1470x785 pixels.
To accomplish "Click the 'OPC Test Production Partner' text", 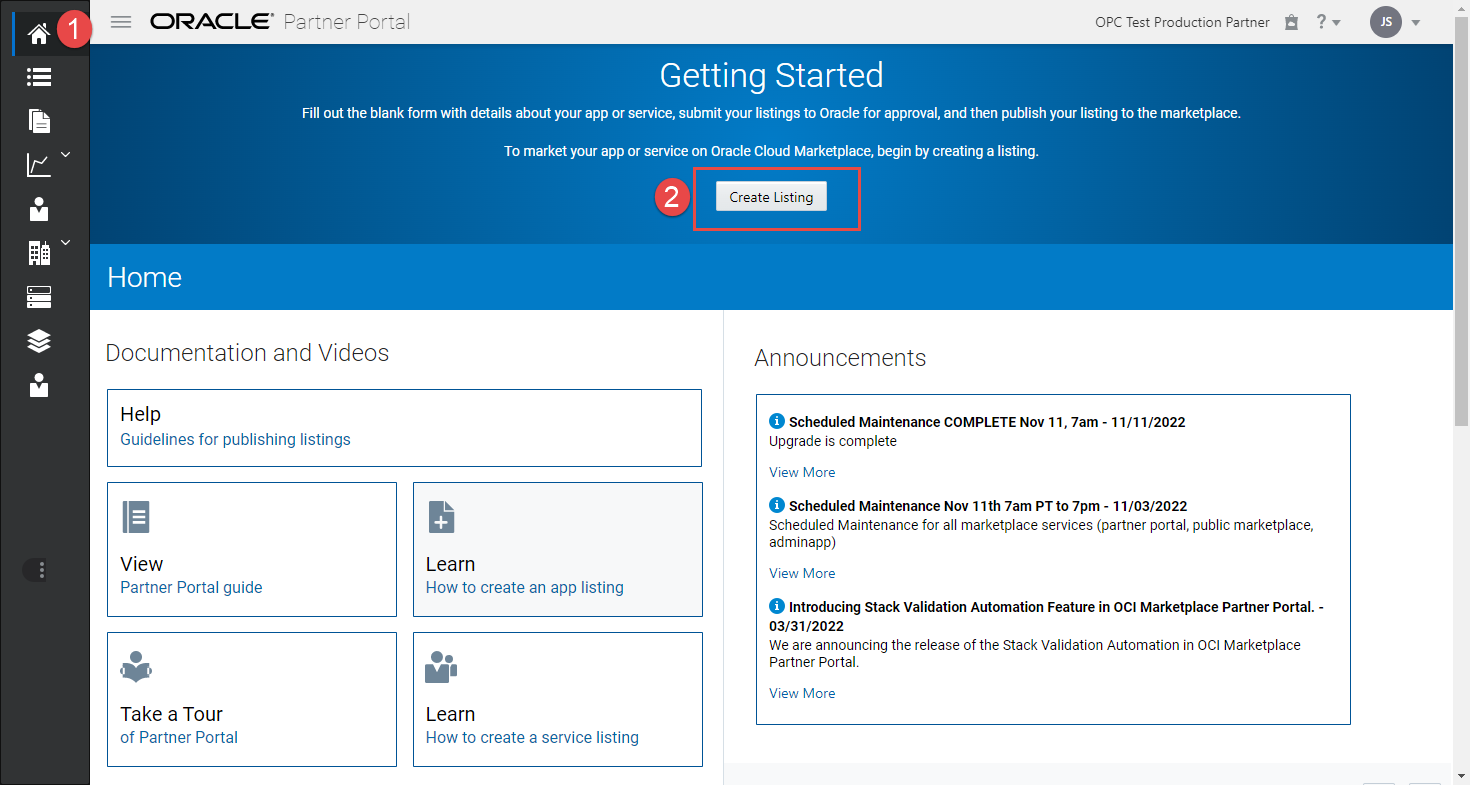I will tap(1182, 22).
